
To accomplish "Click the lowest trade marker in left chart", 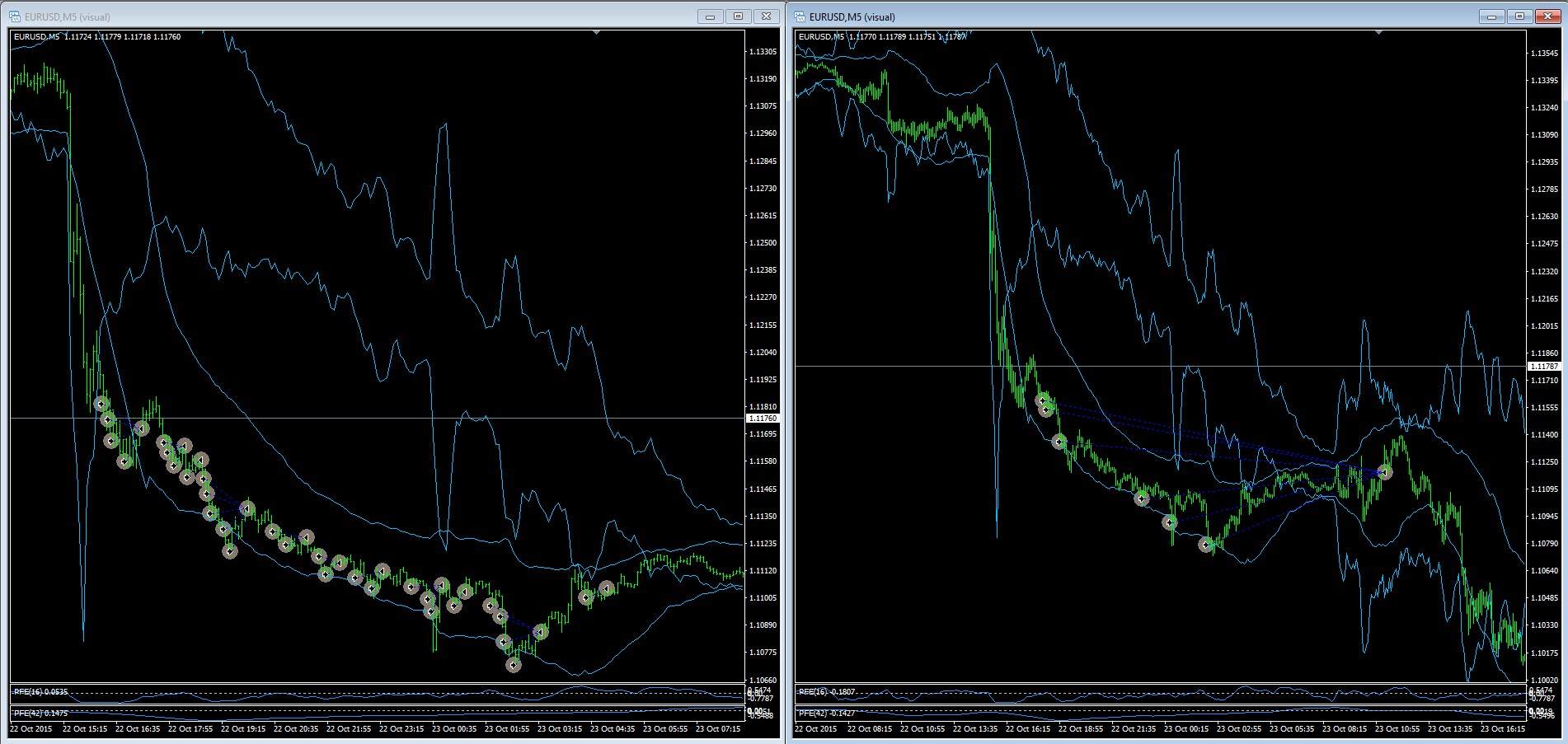I will point(514,665).
